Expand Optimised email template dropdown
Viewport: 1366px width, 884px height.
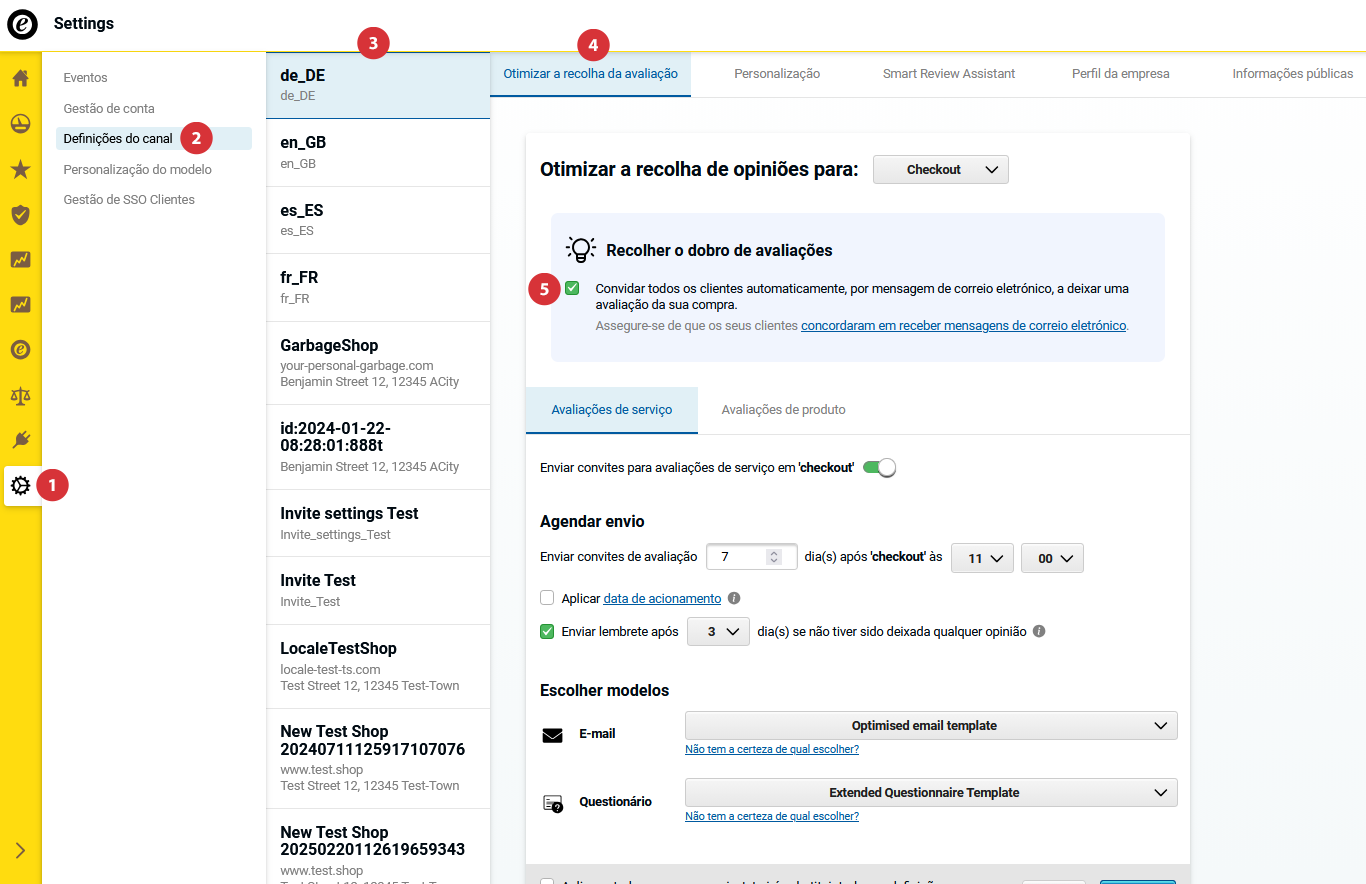pos(930,725)
